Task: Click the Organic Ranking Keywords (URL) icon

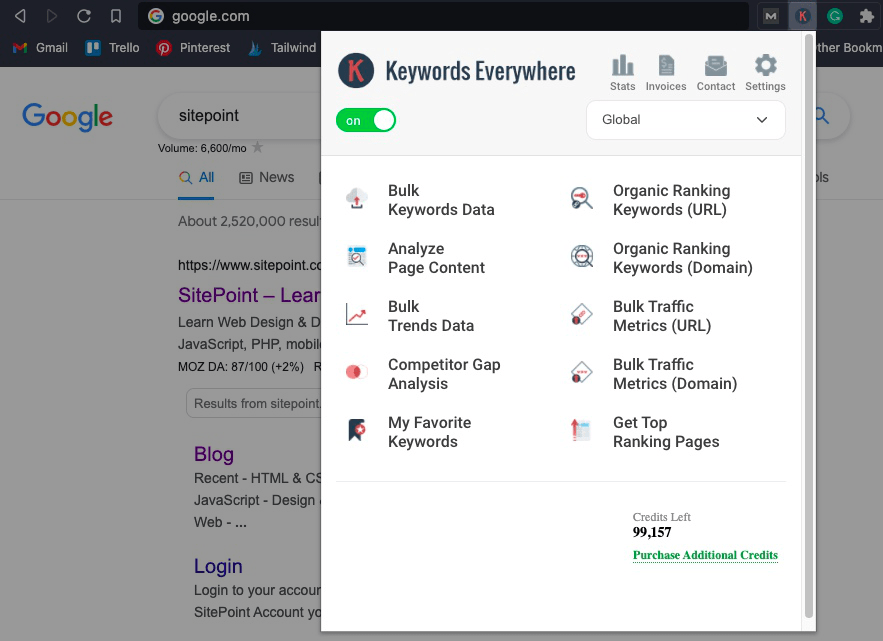Action: click(x=582, y=199)
